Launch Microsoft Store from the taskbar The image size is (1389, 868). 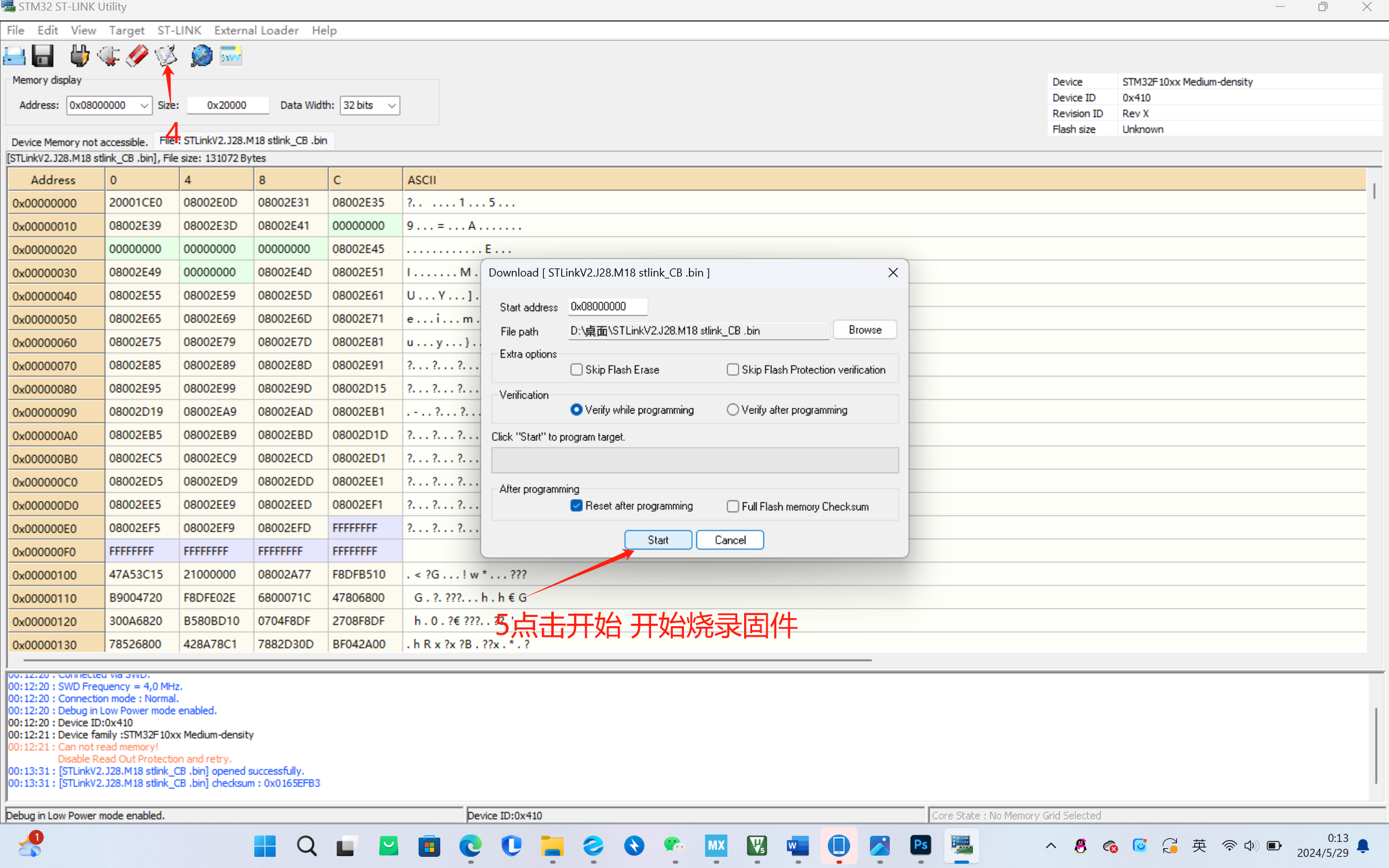[x=429, y=846]
